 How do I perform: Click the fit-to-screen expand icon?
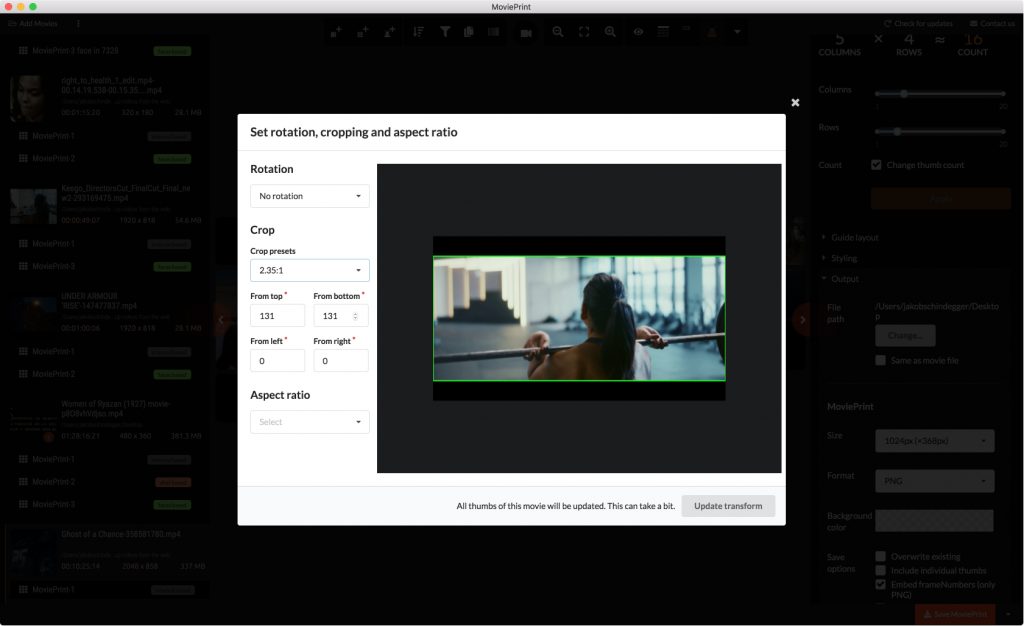click(584, 31)
